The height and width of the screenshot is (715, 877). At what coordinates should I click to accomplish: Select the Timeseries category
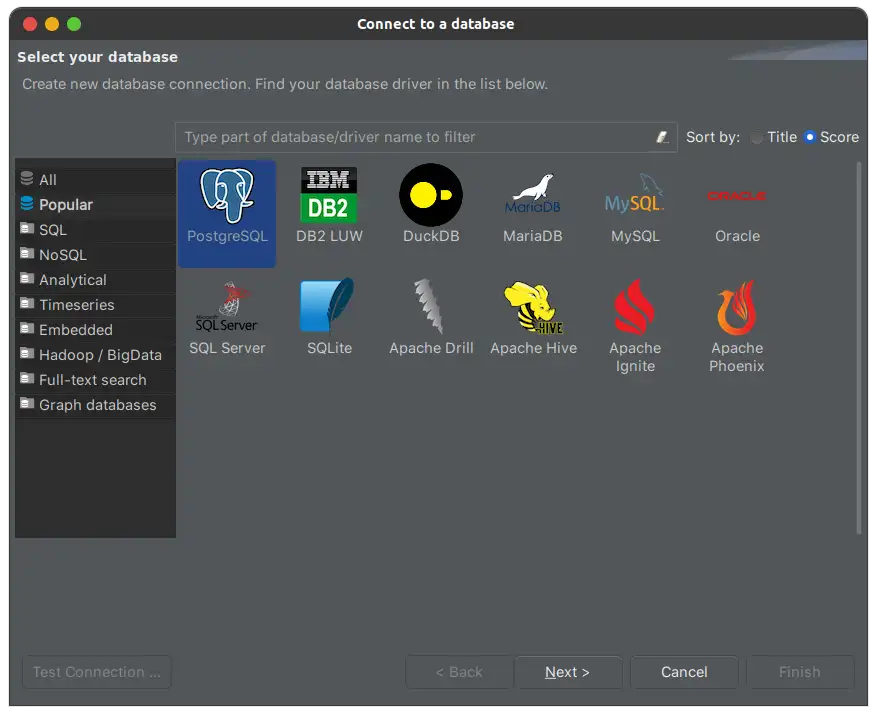pyautogui.click(x=95, y=305)
